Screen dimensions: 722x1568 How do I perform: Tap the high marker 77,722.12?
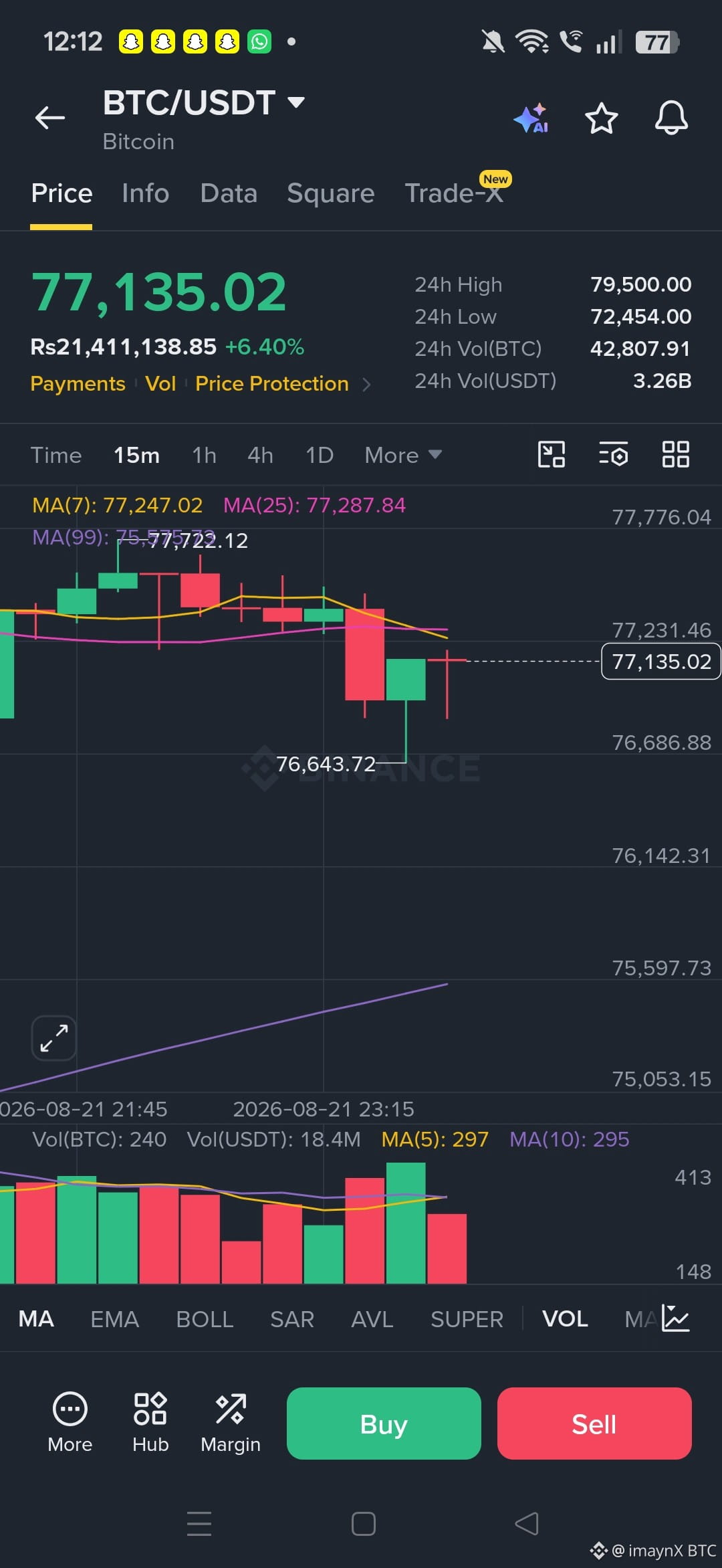[x=198, y=541]
